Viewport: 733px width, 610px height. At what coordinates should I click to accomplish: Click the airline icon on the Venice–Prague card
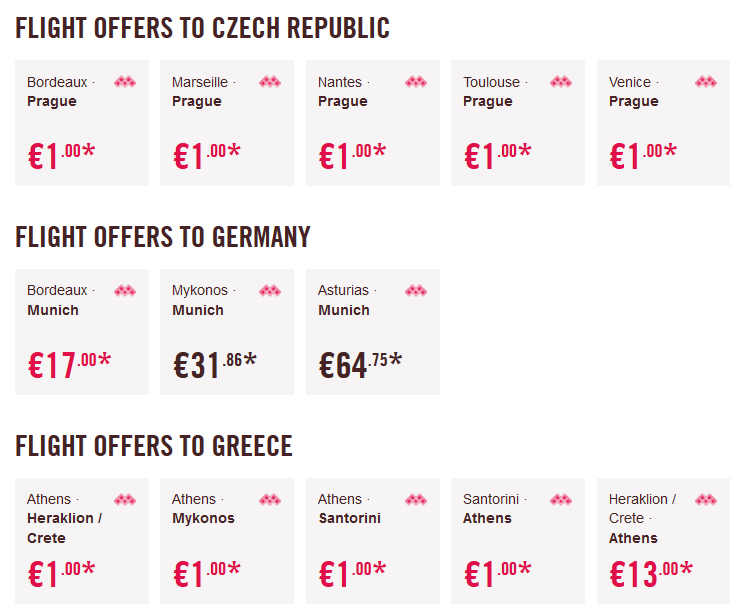[706, 82]
